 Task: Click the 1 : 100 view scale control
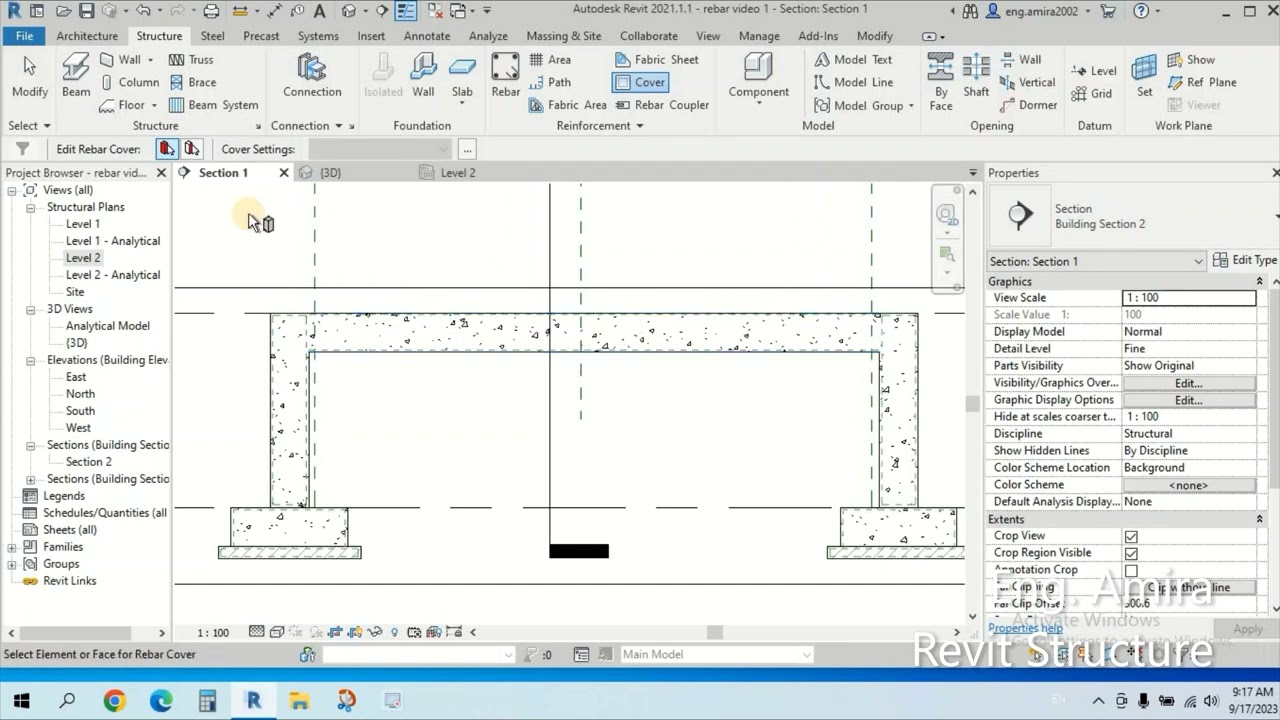212,632
